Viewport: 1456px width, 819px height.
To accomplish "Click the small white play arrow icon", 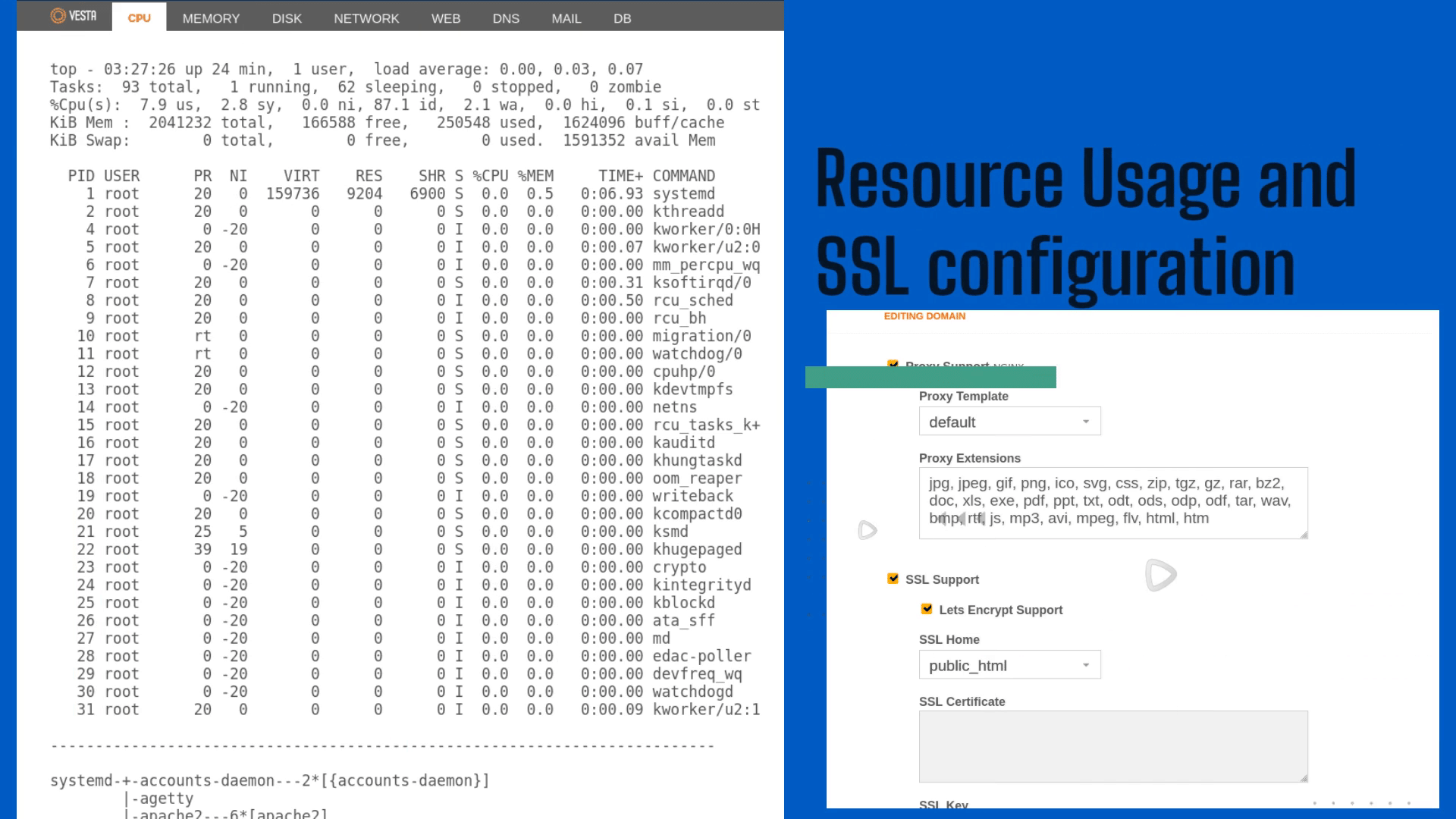I will pyautogui.click(x=867, y=530).
